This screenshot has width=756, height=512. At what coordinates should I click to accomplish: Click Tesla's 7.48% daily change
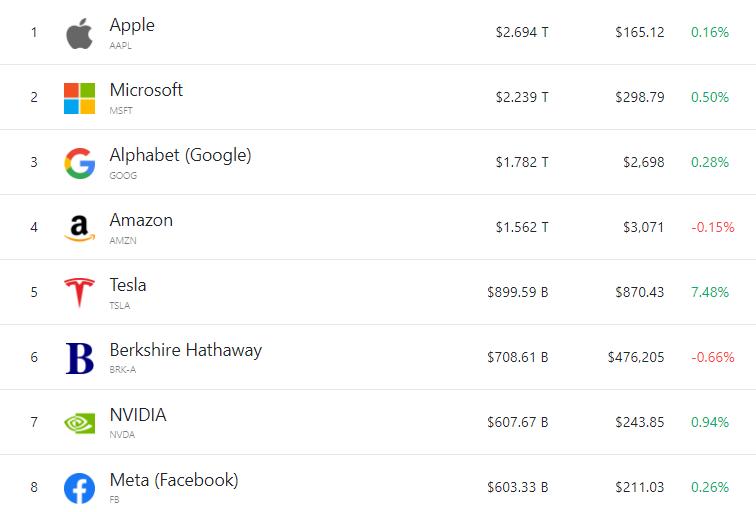pos(710,292)
